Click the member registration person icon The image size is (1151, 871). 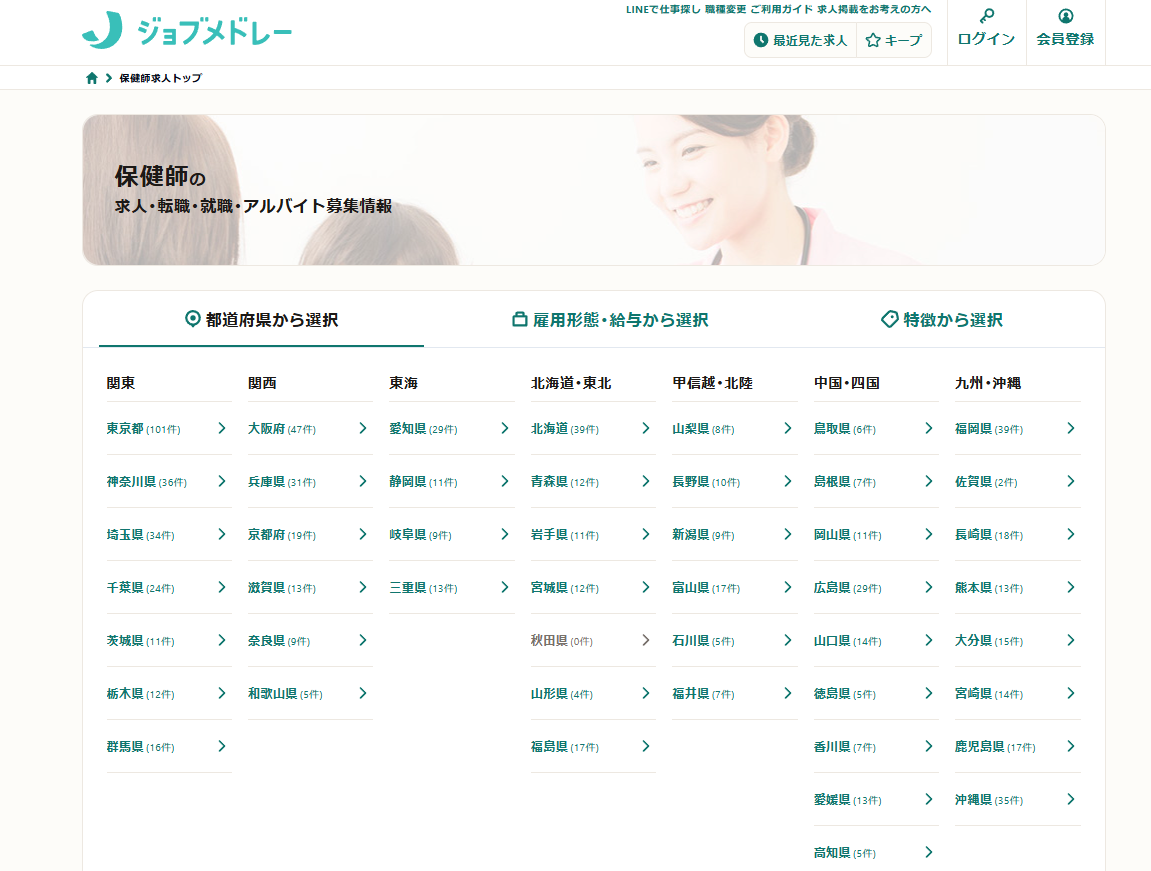click(1065, 16)
